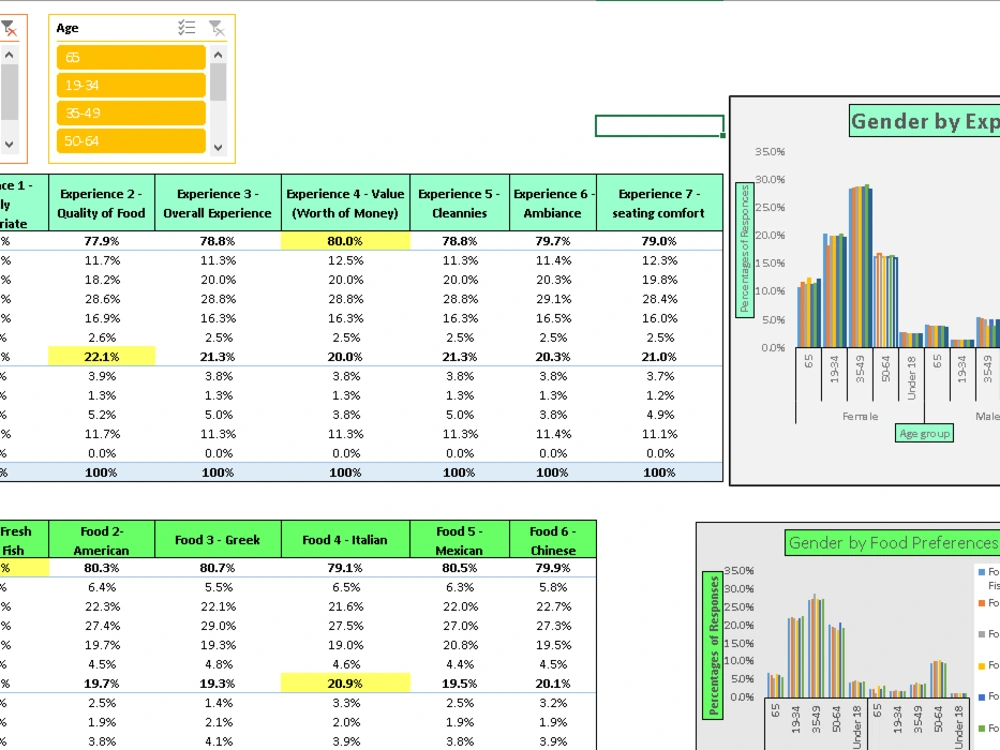Click Age slicer scroll up arrow
Viewport: 1000px width, 750px height.
(x=218, y=54)
